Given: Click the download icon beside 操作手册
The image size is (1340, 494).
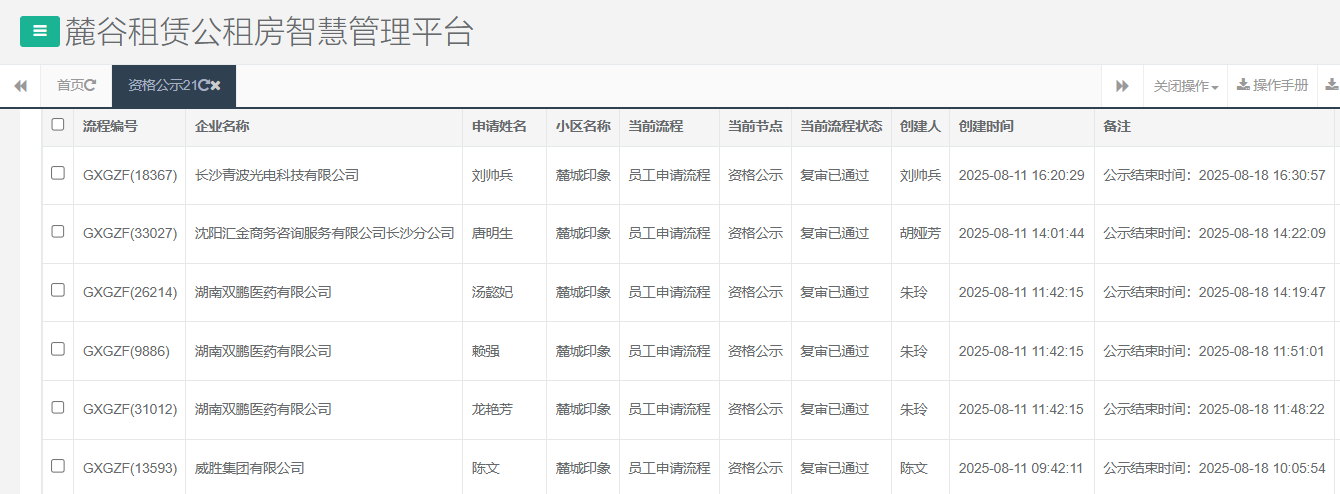Looking at the screenshot, I should [1243, 86].
